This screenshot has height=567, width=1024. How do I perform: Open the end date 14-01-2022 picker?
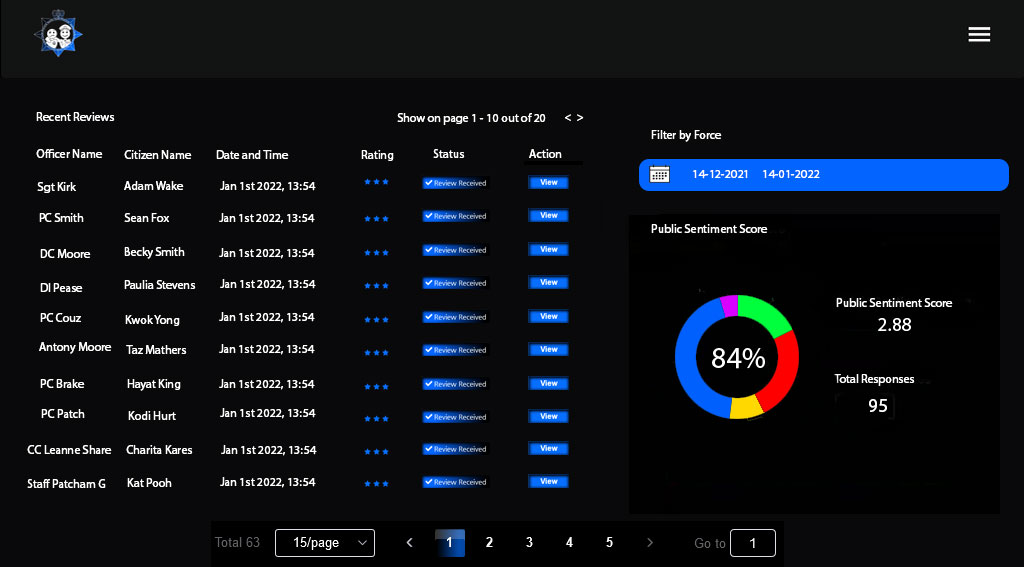(x=791, y=174)
